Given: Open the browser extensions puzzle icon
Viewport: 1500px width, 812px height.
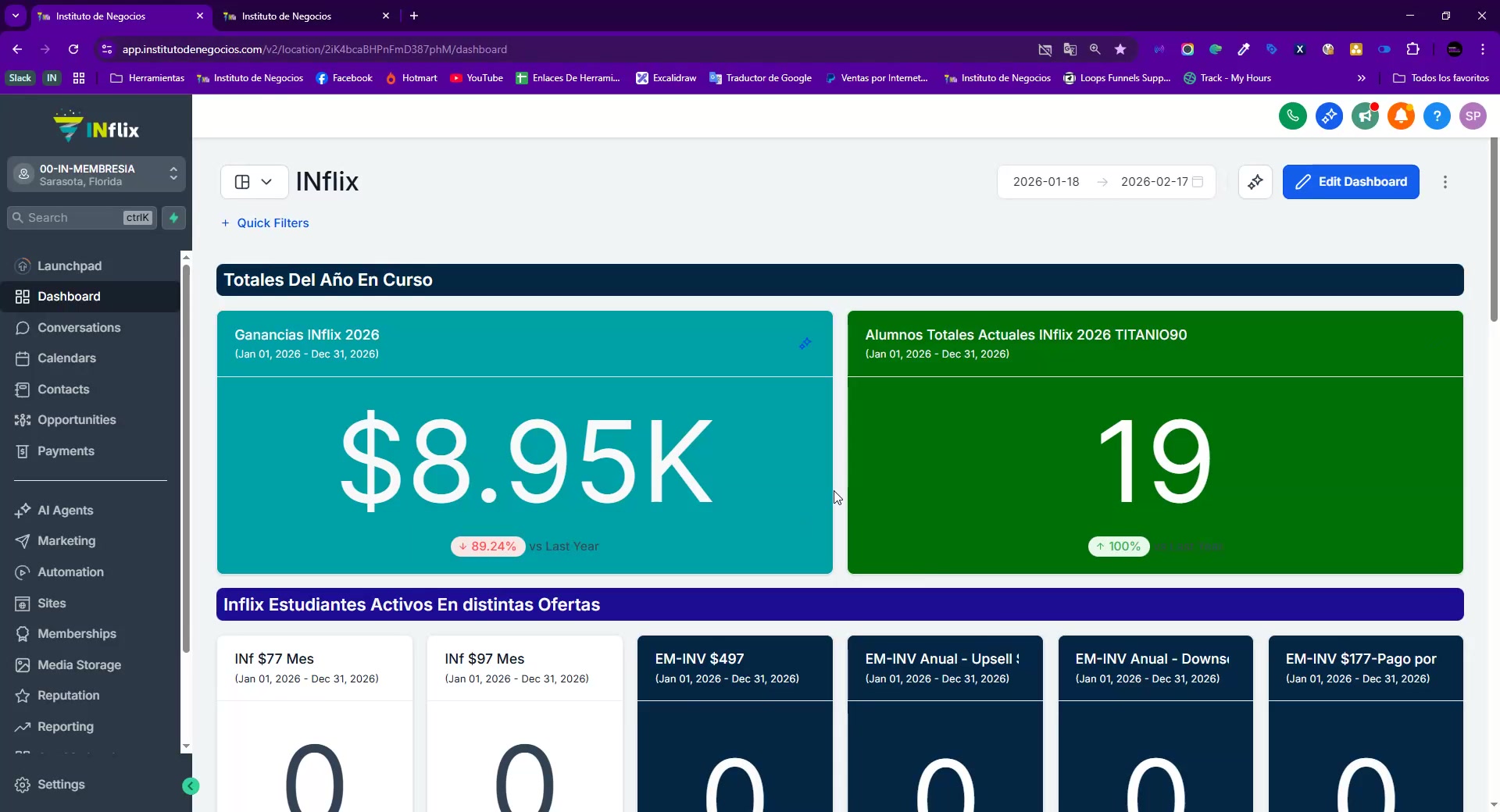Looking at the screenshot, I should pyautogui.click(x=1412, y=49).
